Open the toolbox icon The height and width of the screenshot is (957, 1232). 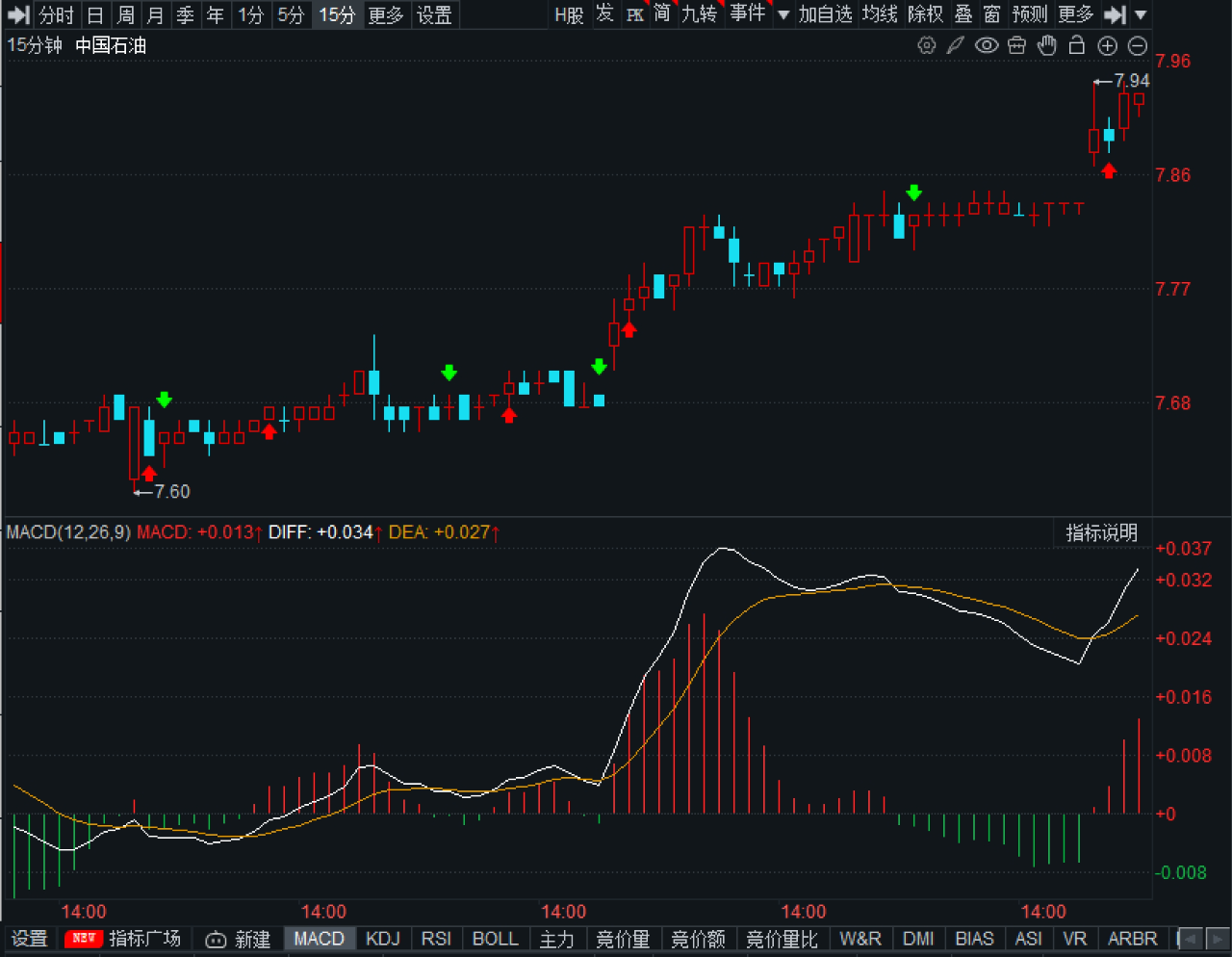coord(1016,45)
